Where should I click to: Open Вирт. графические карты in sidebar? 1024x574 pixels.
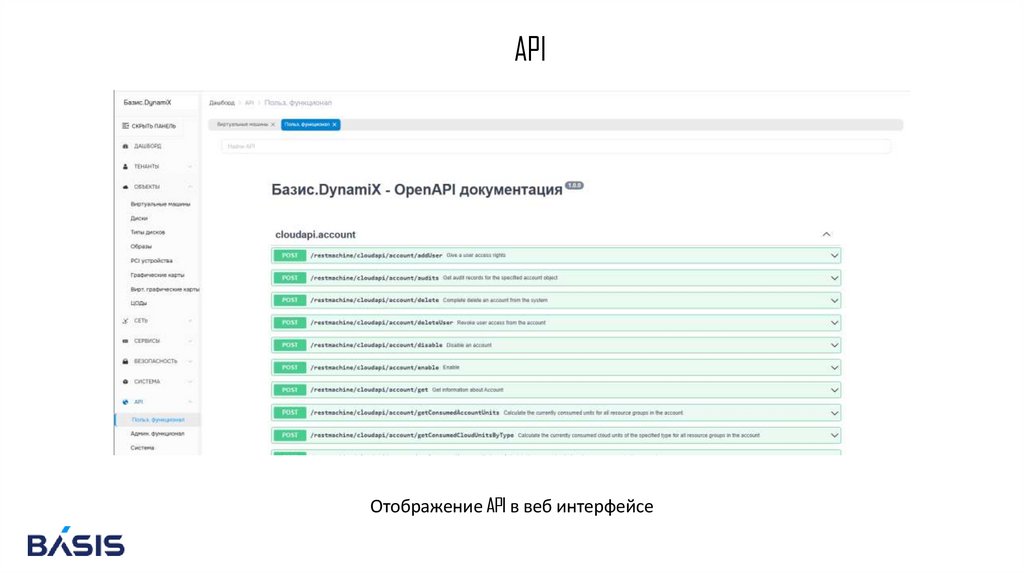tap(165, 289)
